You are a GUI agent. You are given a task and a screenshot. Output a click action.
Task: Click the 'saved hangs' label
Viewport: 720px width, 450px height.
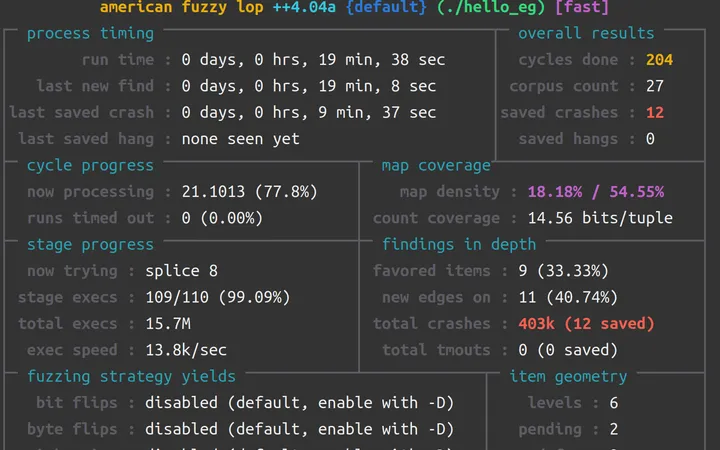tap(568, 139)
